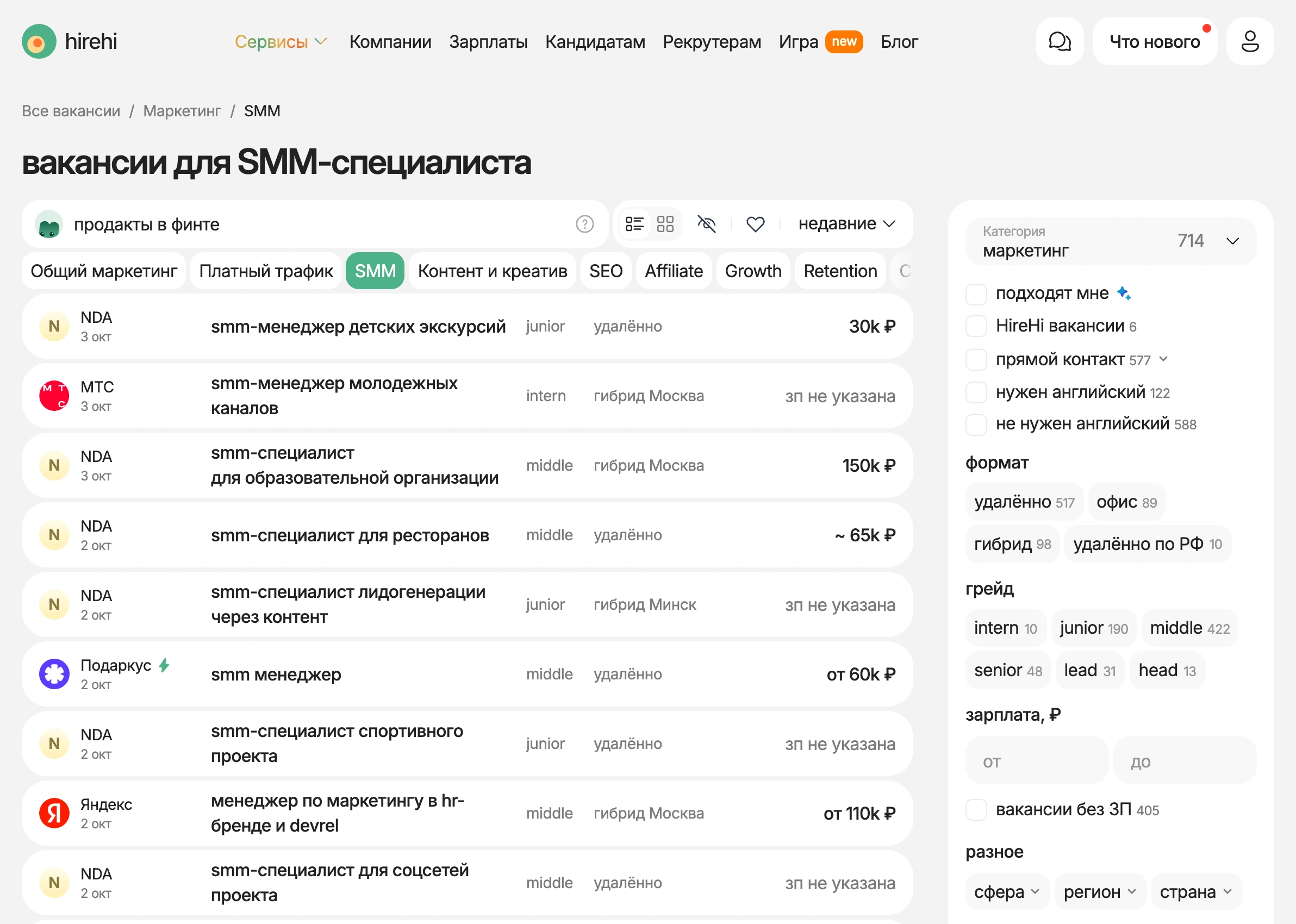Click the Подаркус company logo
Image resolution: width=1296 pixels, height=924 pixels.
point(54,674)
